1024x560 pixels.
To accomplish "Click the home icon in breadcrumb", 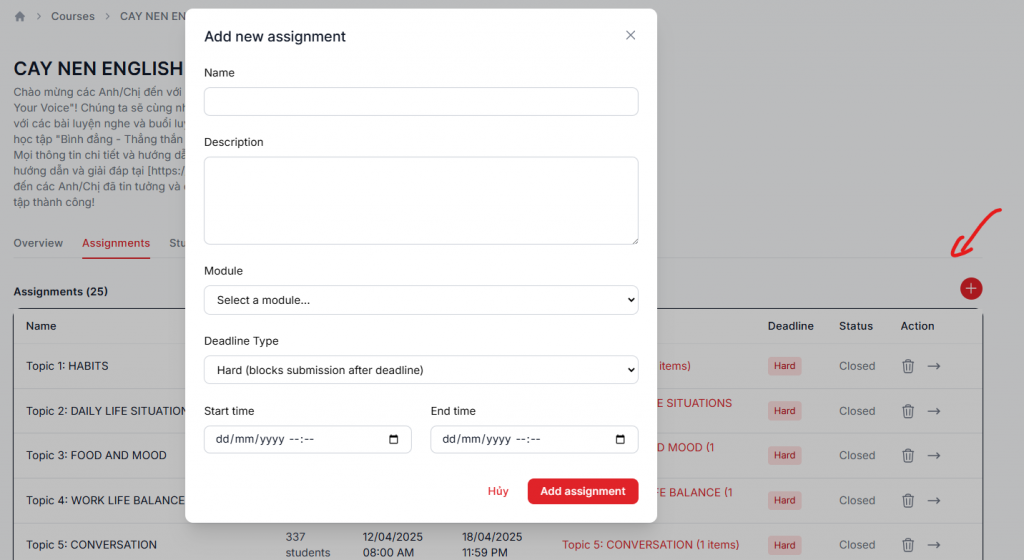I will (20, 16).
